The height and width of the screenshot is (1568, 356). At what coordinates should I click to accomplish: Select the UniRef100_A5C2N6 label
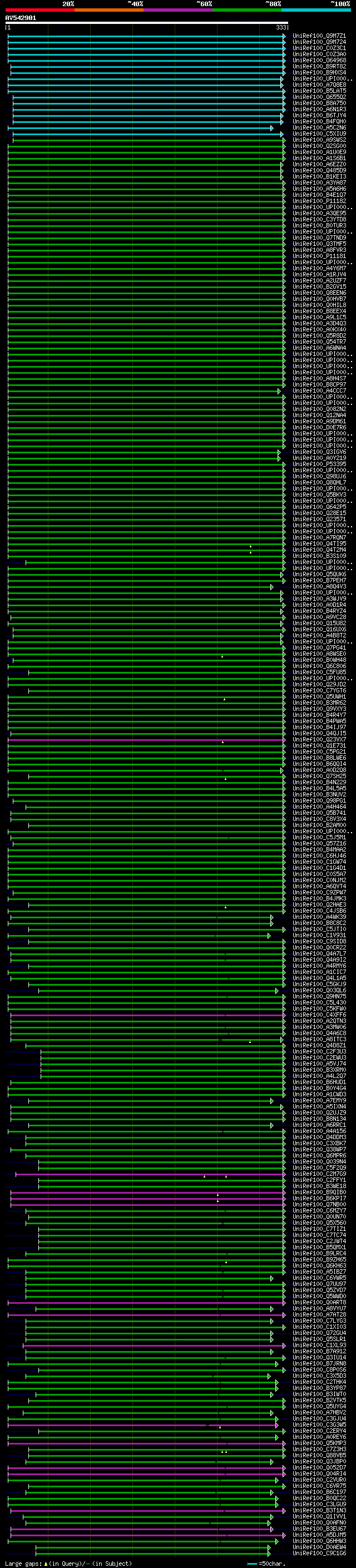pyautogui.click(x=319, y=127)
